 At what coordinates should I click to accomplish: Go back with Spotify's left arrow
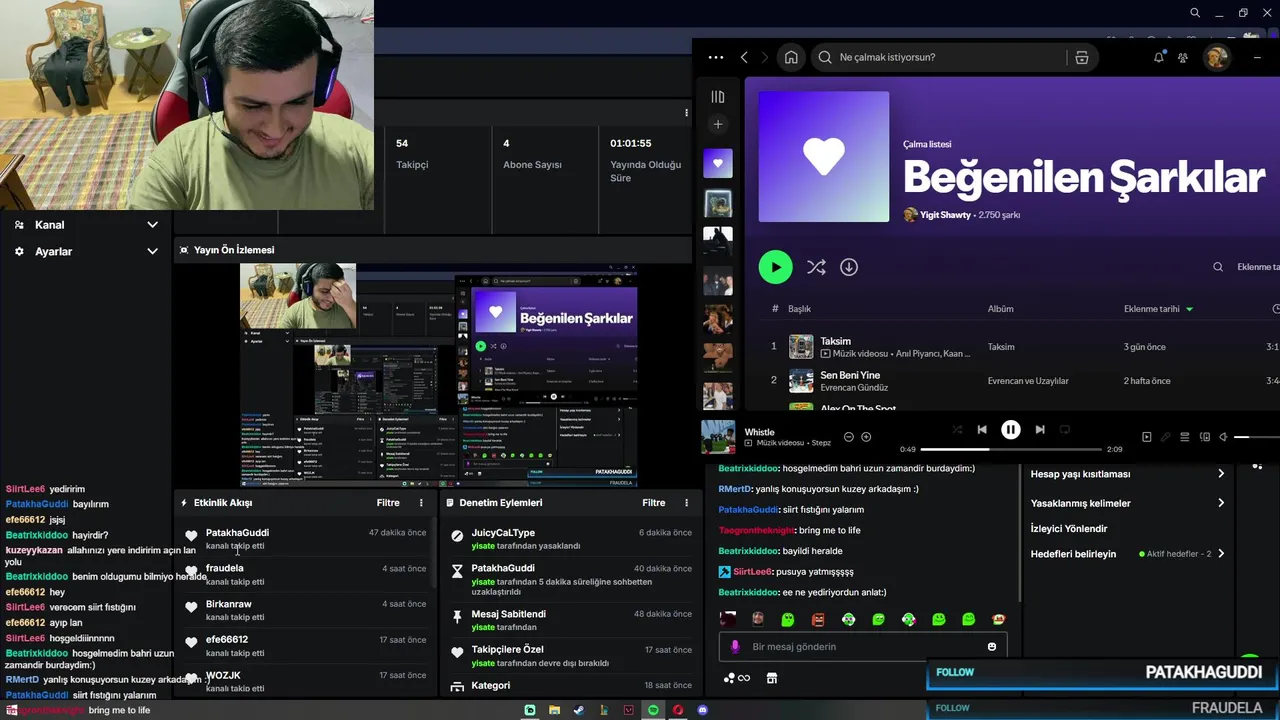coord(744,57)
